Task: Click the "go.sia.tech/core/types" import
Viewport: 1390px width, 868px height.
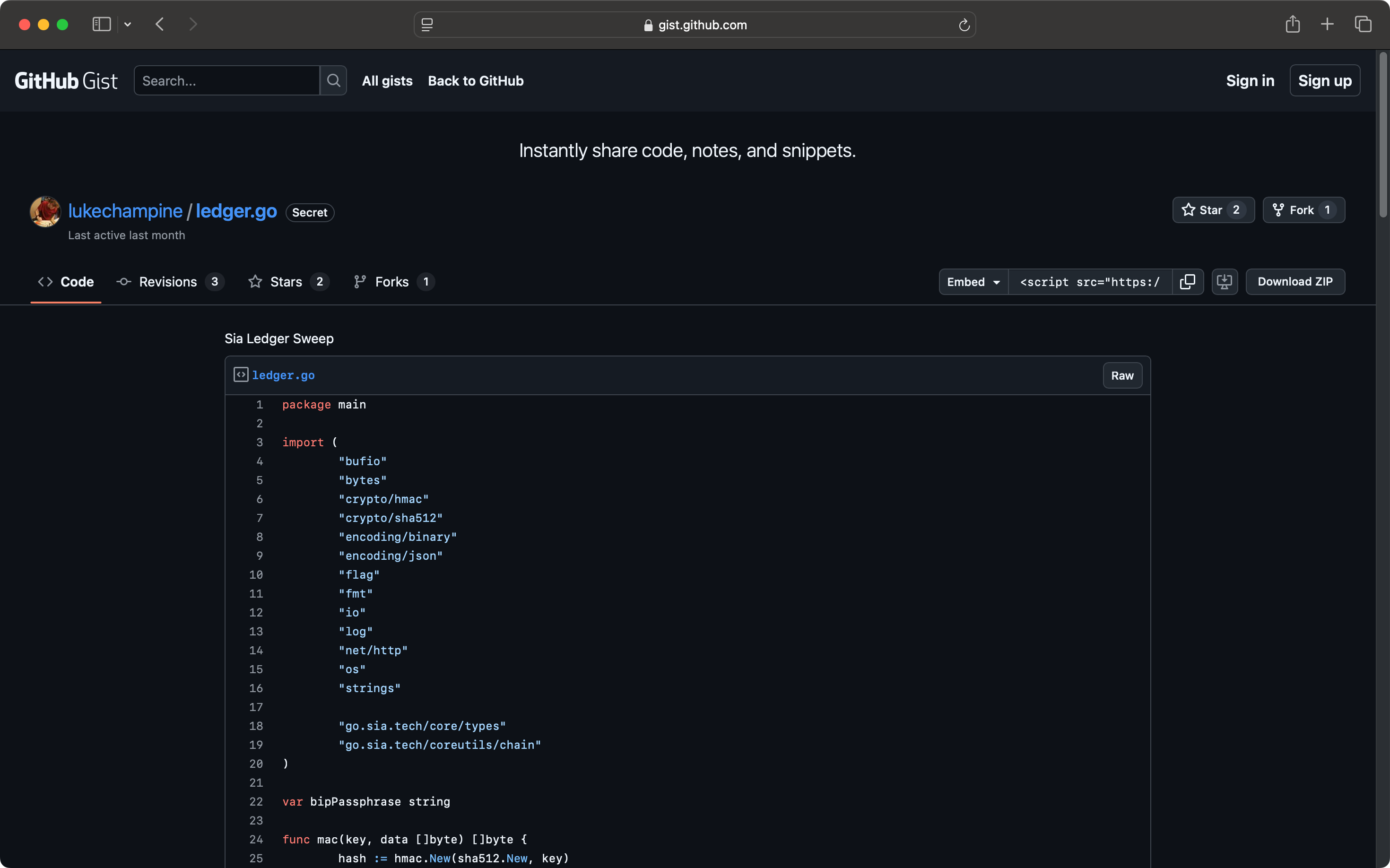Action: [422, 726]
